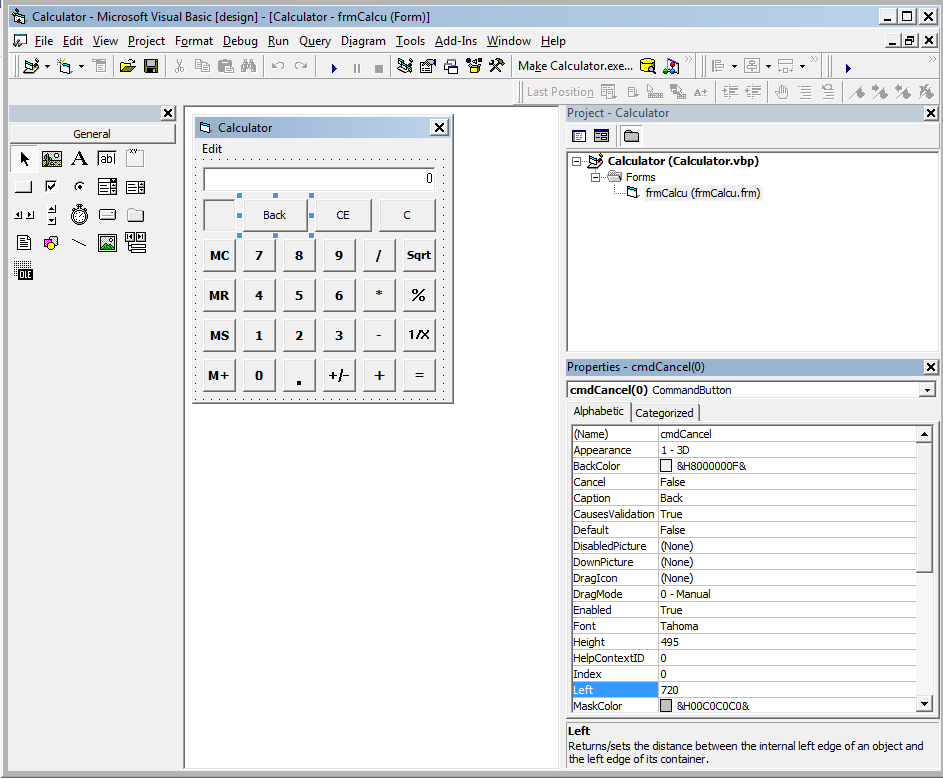This screenshot has width=943, height=783.
Task: Click the General toolbox tab button
Action: point(92,134)
